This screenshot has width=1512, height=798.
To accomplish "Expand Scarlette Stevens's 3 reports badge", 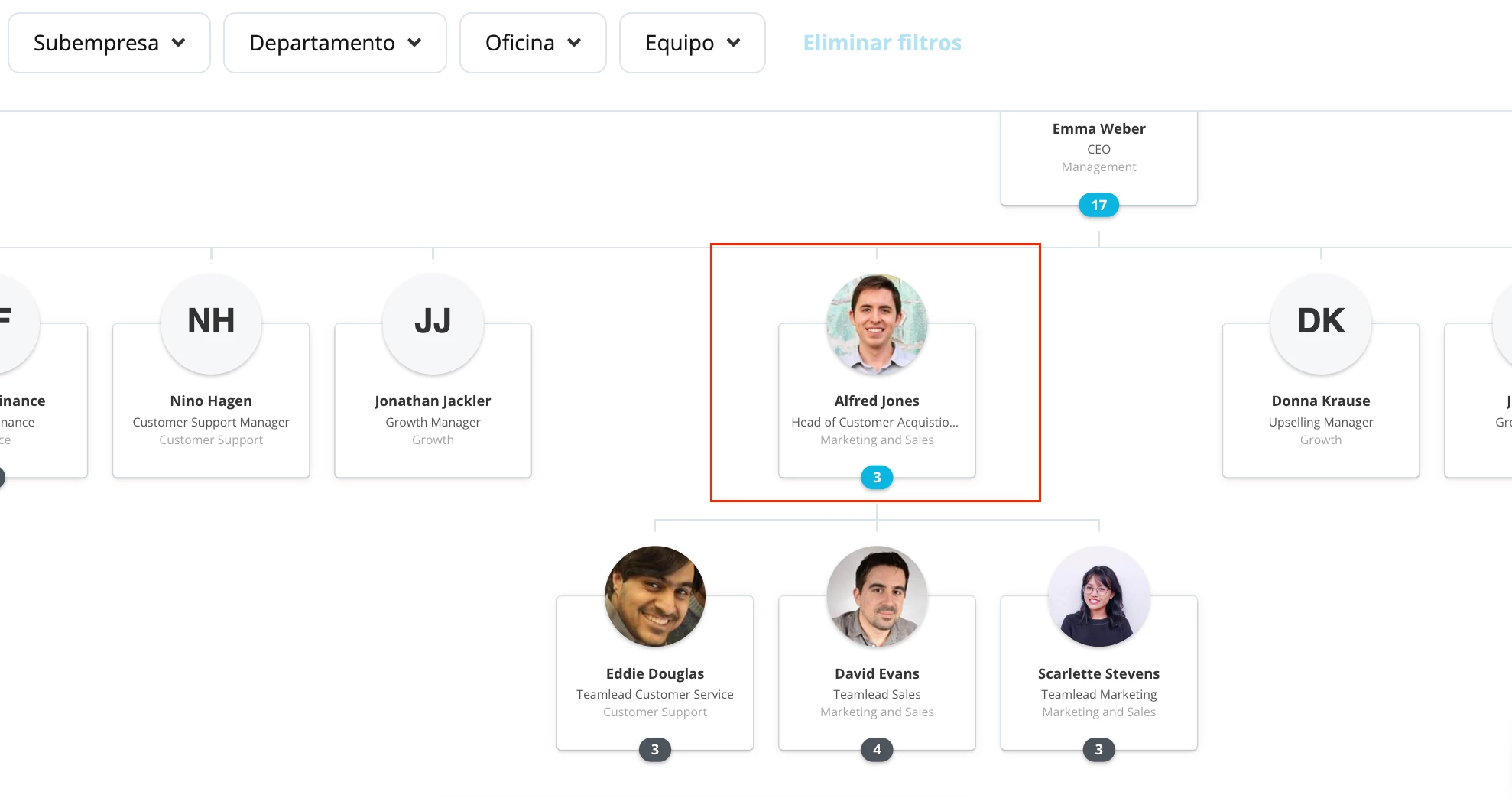I will click(1098, 750).
